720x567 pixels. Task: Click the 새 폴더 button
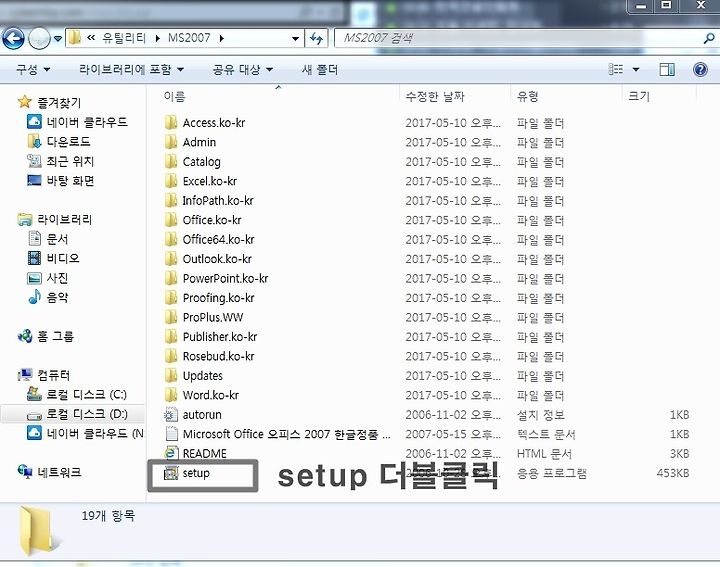click(320, 70)
